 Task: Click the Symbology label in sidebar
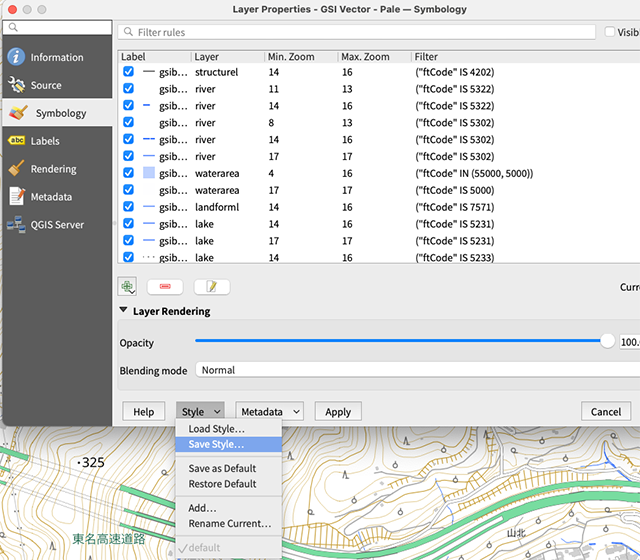pos(61,113)
